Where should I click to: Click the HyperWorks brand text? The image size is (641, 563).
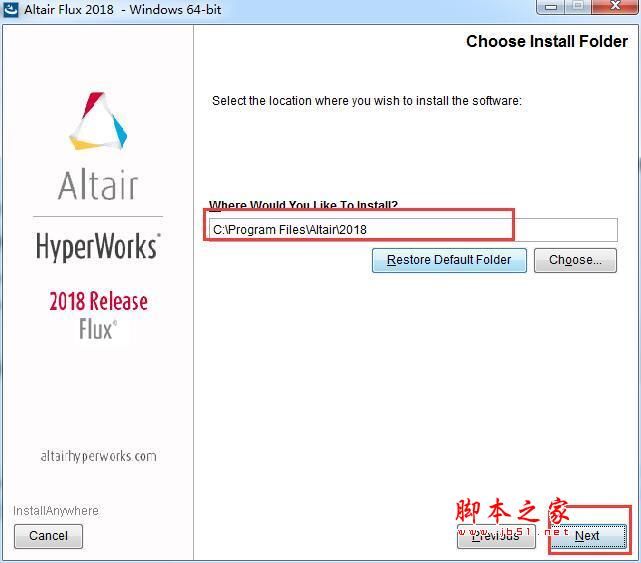pos(98,247)
